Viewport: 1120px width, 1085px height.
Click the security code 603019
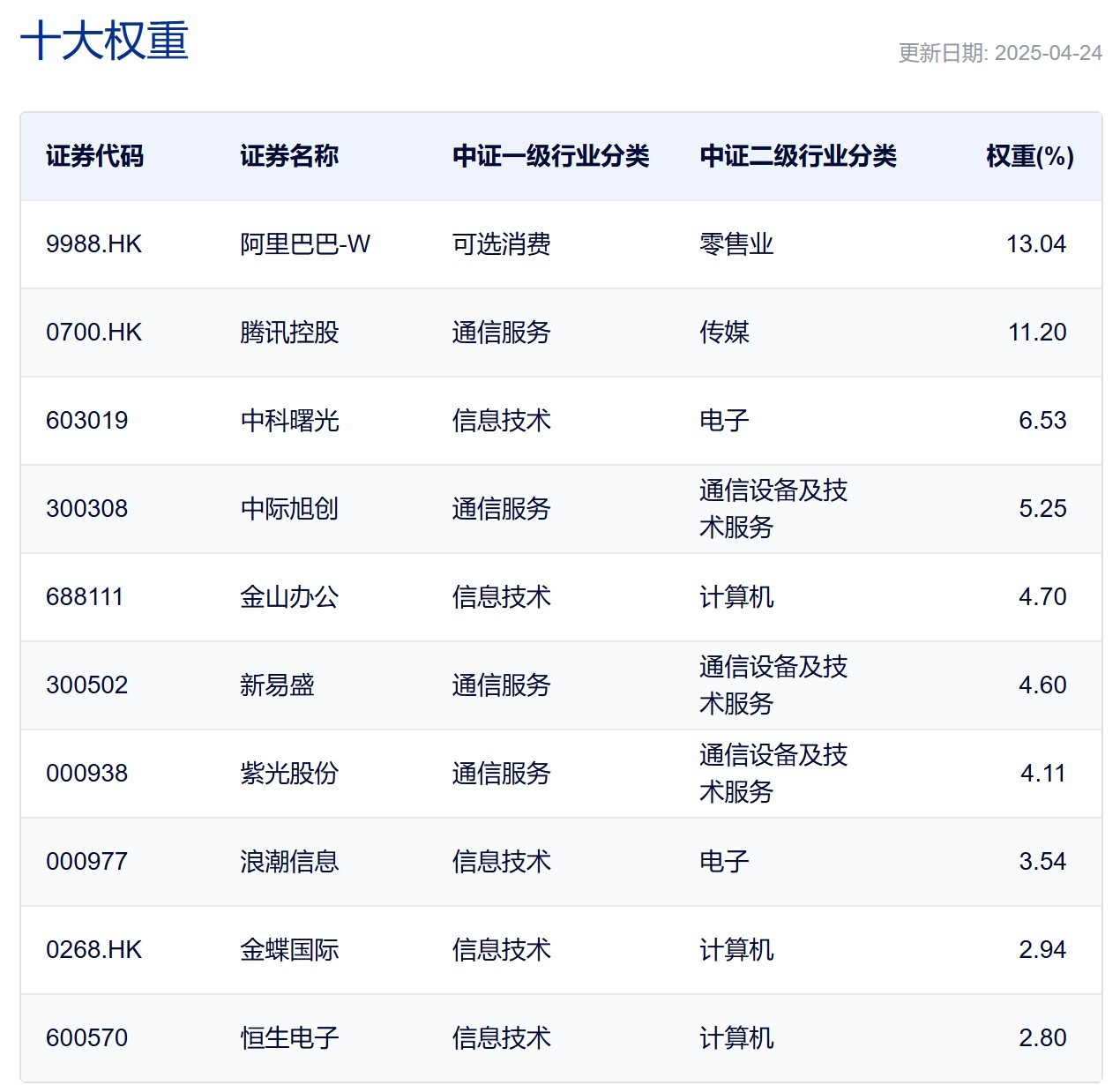[86, 421]
